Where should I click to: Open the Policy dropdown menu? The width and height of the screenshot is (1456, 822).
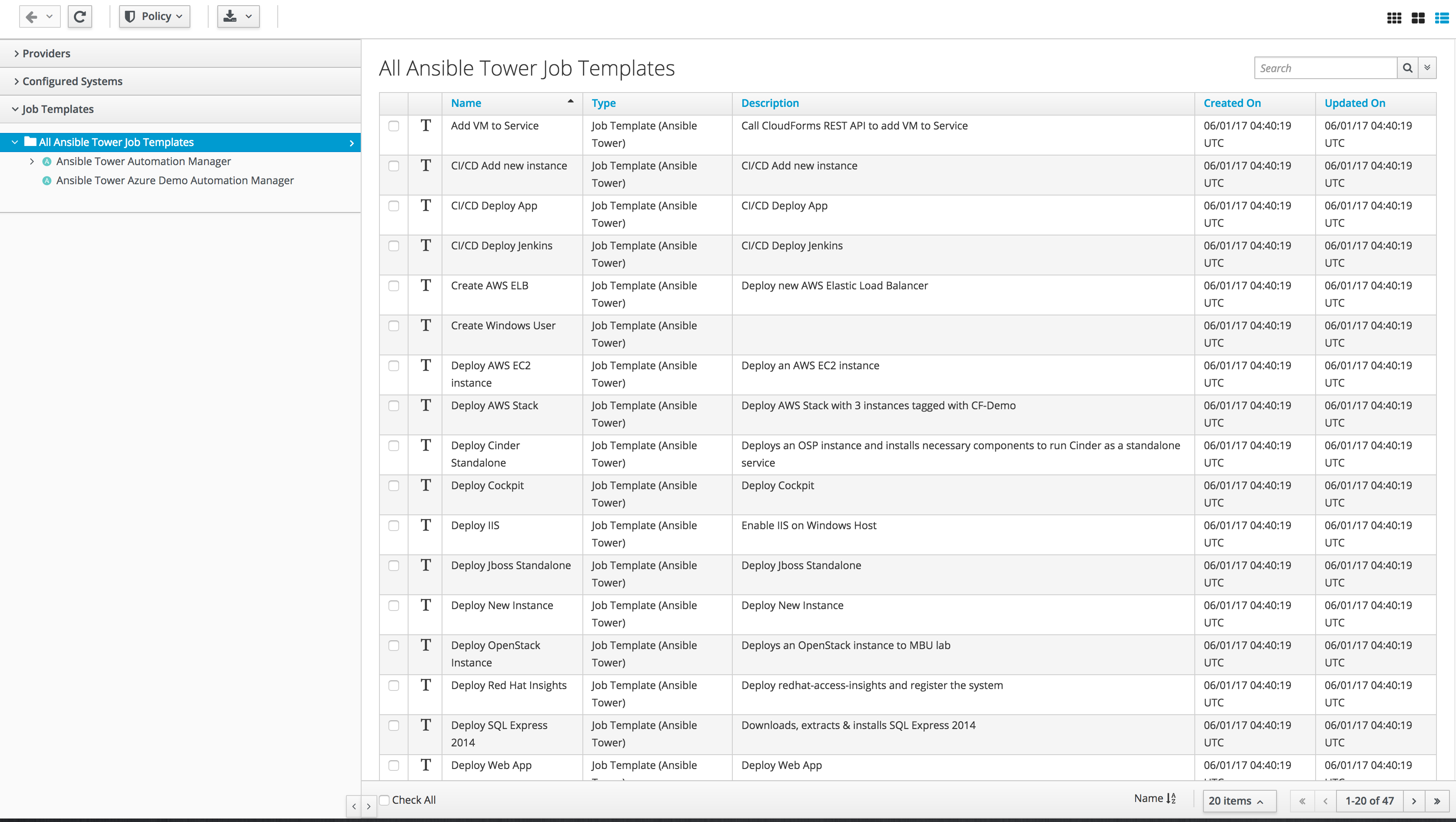point(154,17)
